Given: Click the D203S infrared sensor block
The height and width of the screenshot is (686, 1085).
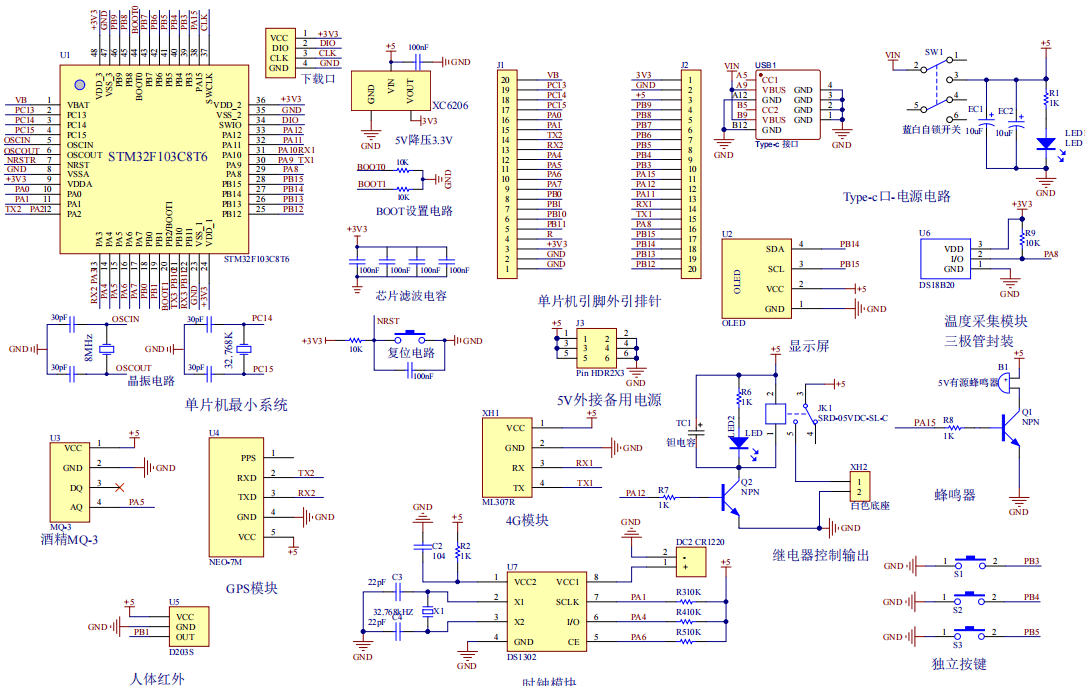Looking at the screenshot, I should tap(184, 627).
